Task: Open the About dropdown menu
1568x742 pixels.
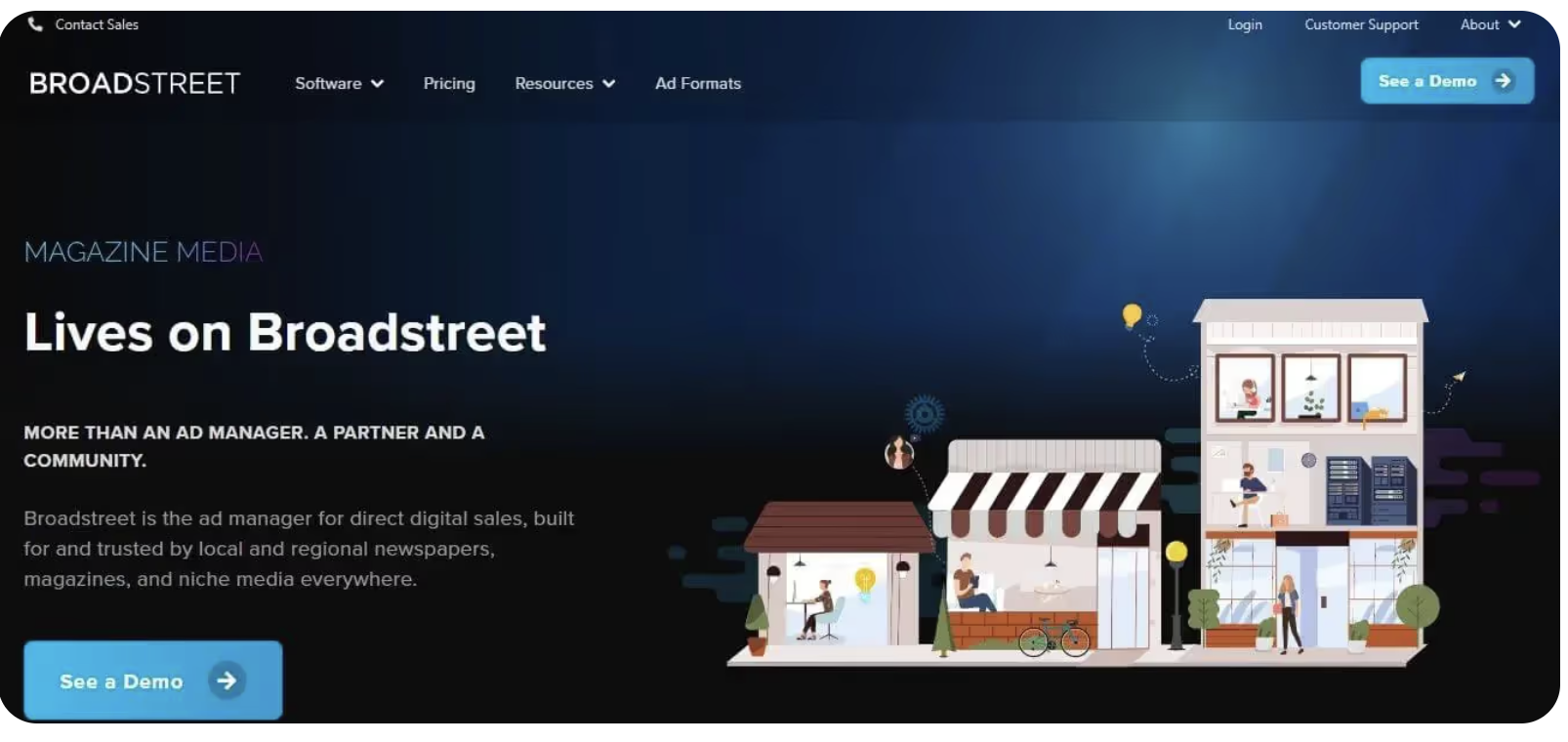Action: [1491, 24]
